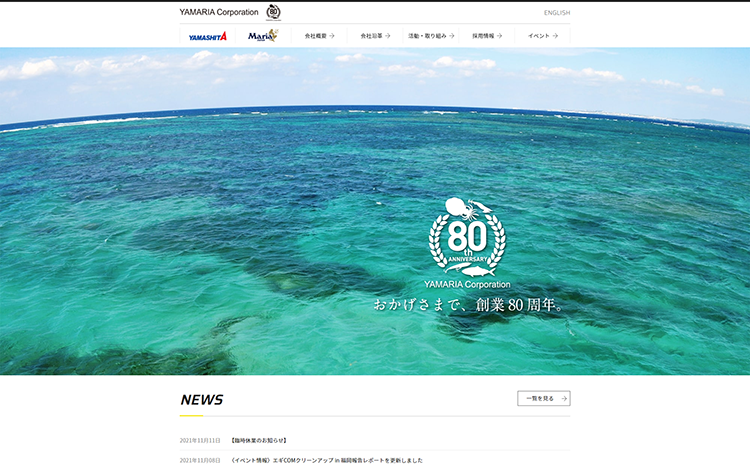Open the Maria brand logo link
The image size is (750, 464).
(x=263, y=36)
